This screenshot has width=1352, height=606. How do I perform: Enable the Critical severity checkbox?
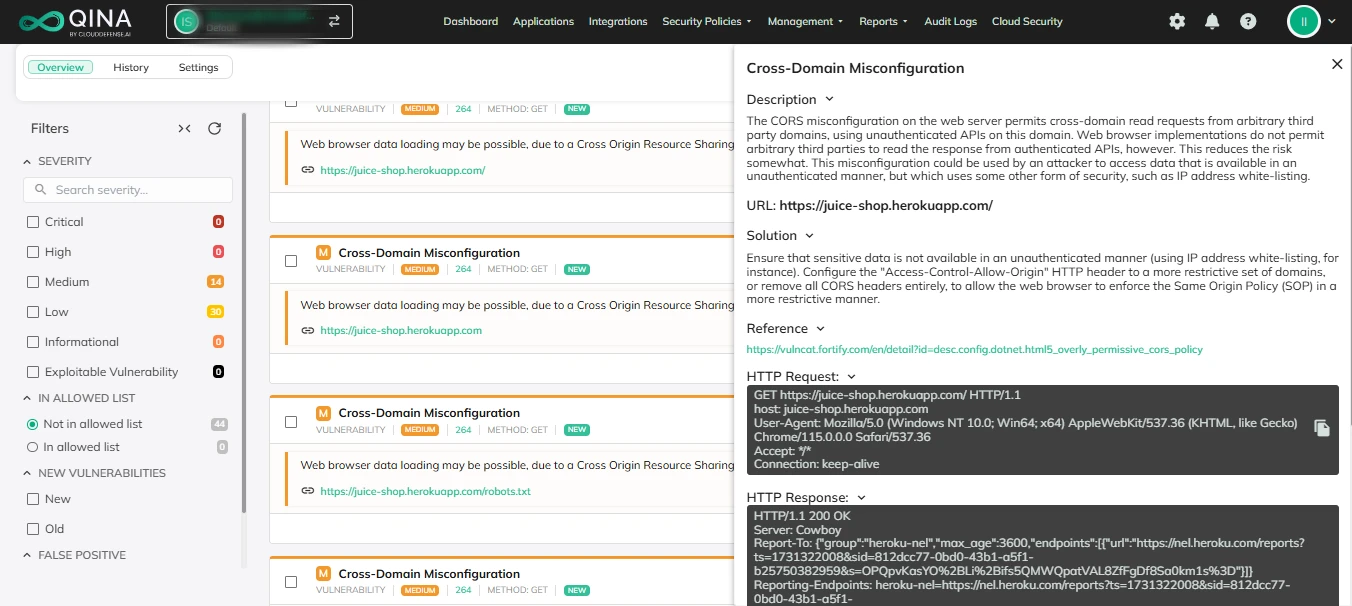coord(34,222)
